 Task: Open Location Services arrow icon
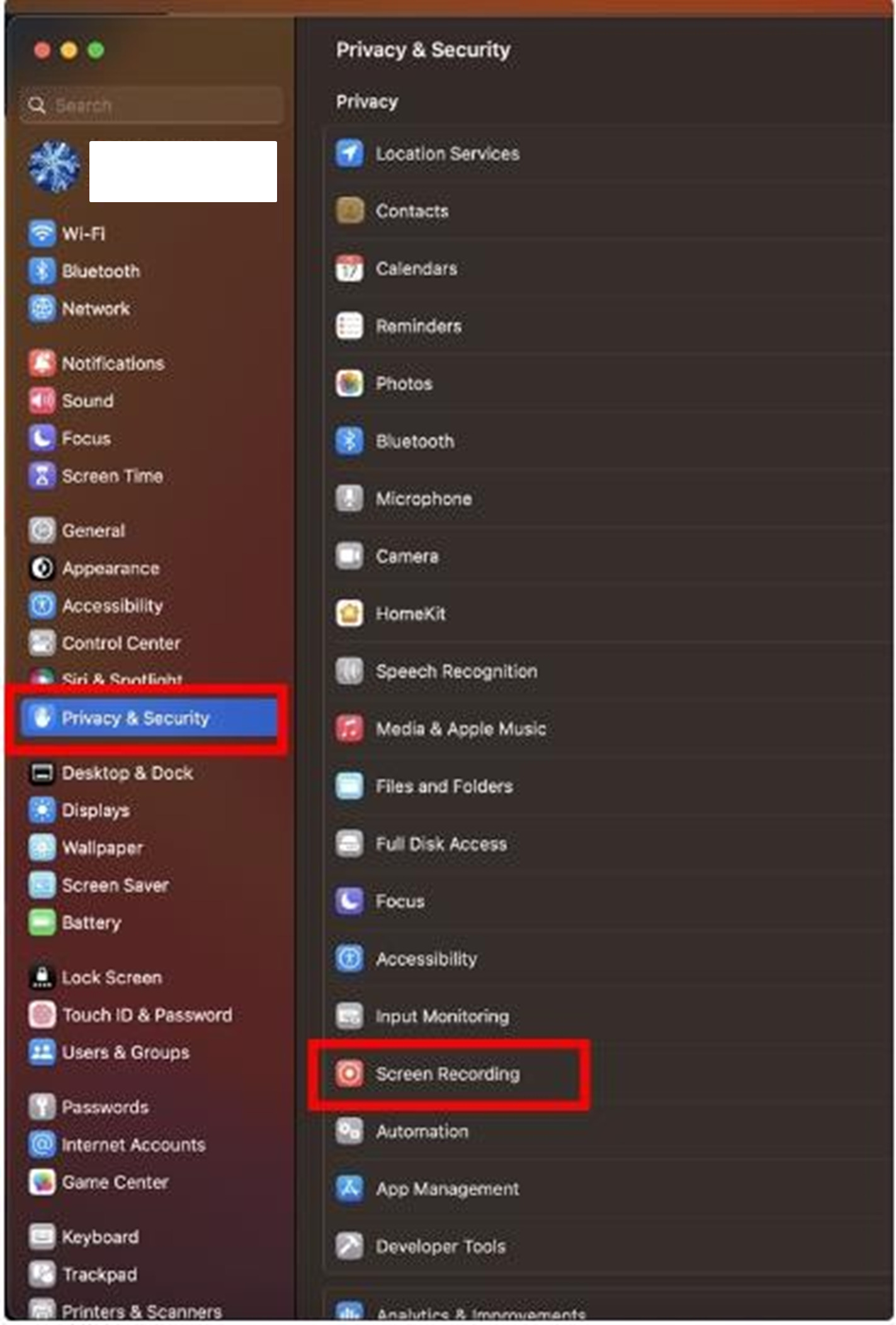coord(349,153)
